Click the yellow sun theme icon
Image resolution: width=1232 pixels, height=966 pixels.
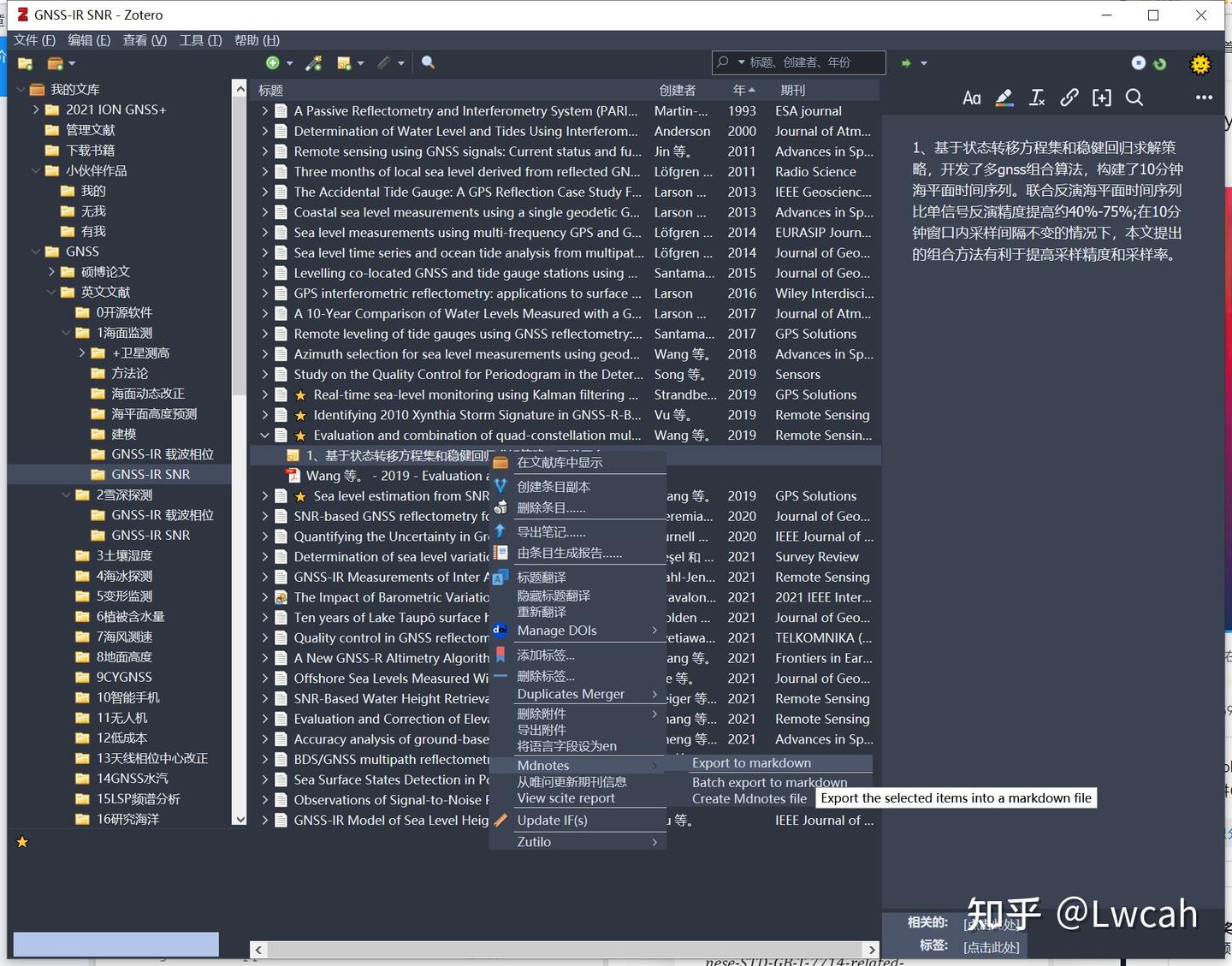click(1200, 64)
